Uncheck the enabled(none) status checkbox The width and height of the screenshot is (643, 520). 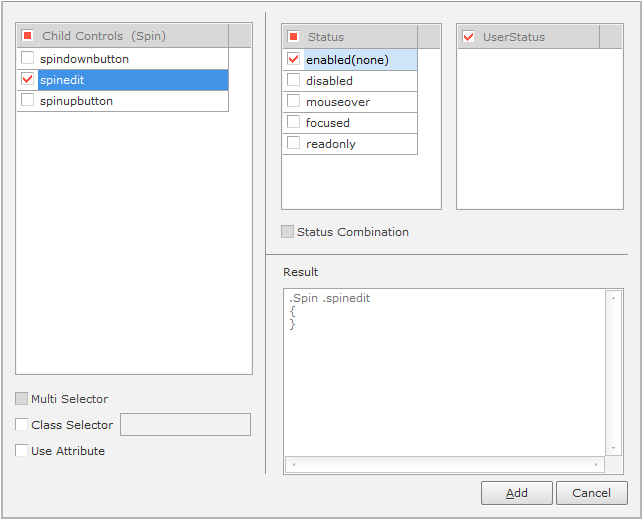click(x=294, y=59)
